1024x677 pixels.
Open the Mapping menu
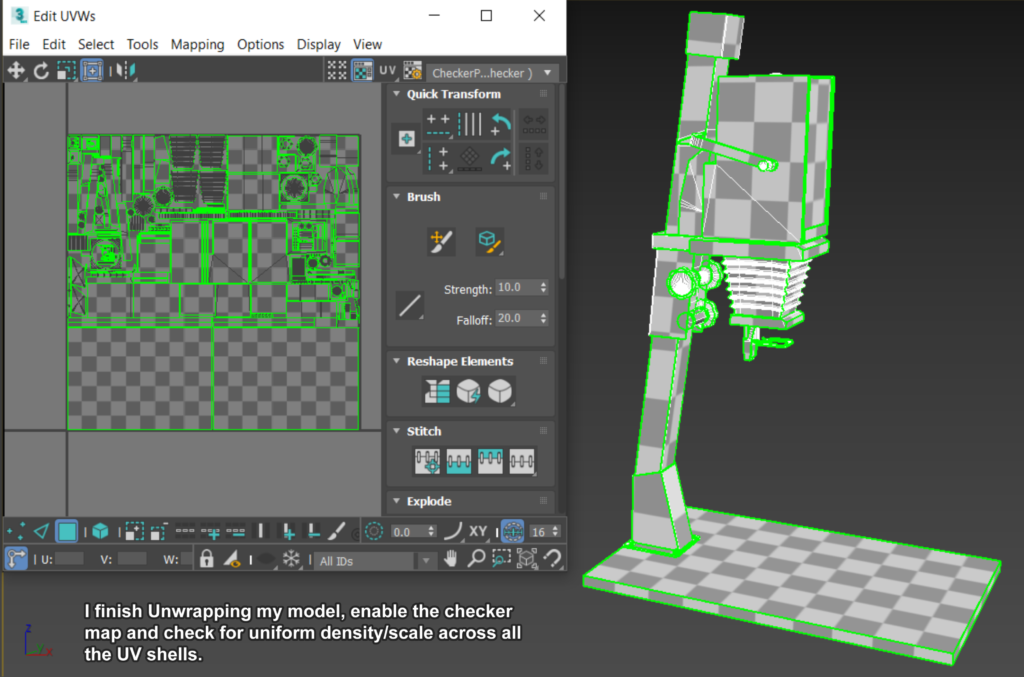(x=197, y=44)
